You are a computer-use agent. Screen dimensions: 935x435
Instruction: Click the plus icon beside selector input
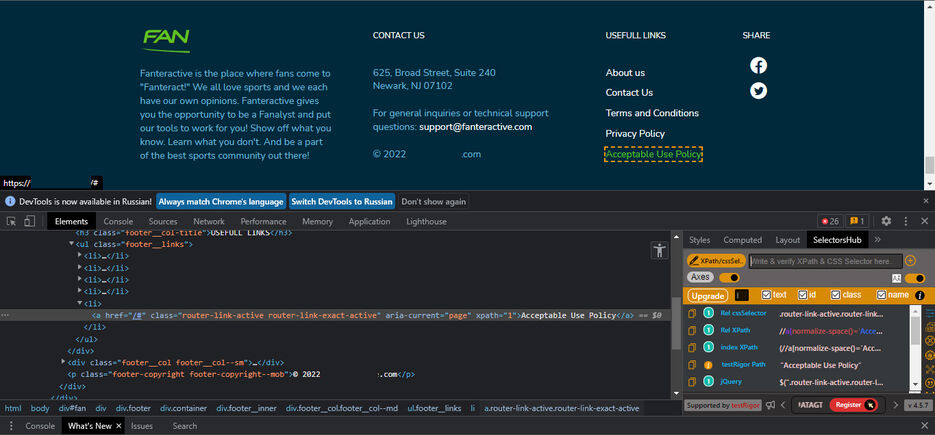pos(910,261)
